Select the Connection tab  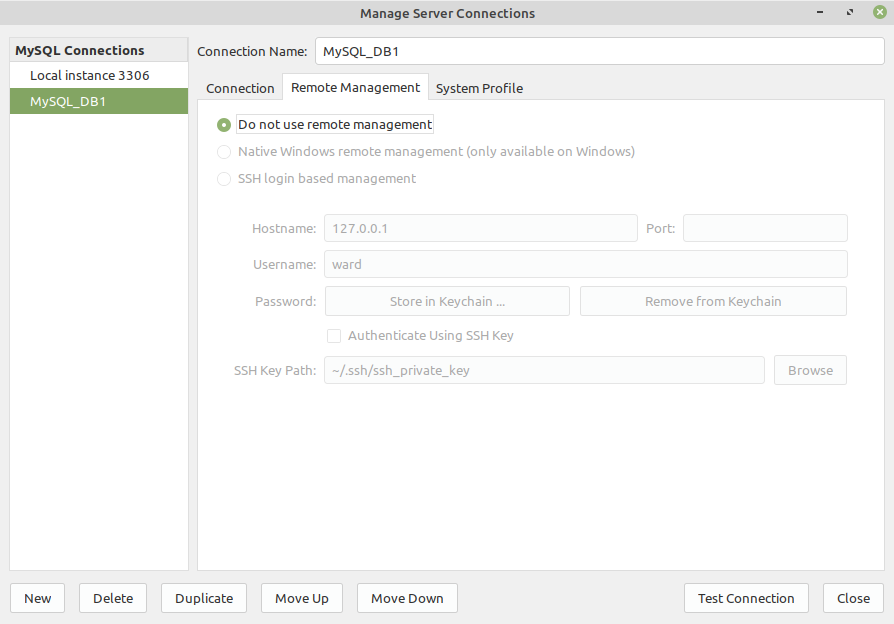[240, 88]
